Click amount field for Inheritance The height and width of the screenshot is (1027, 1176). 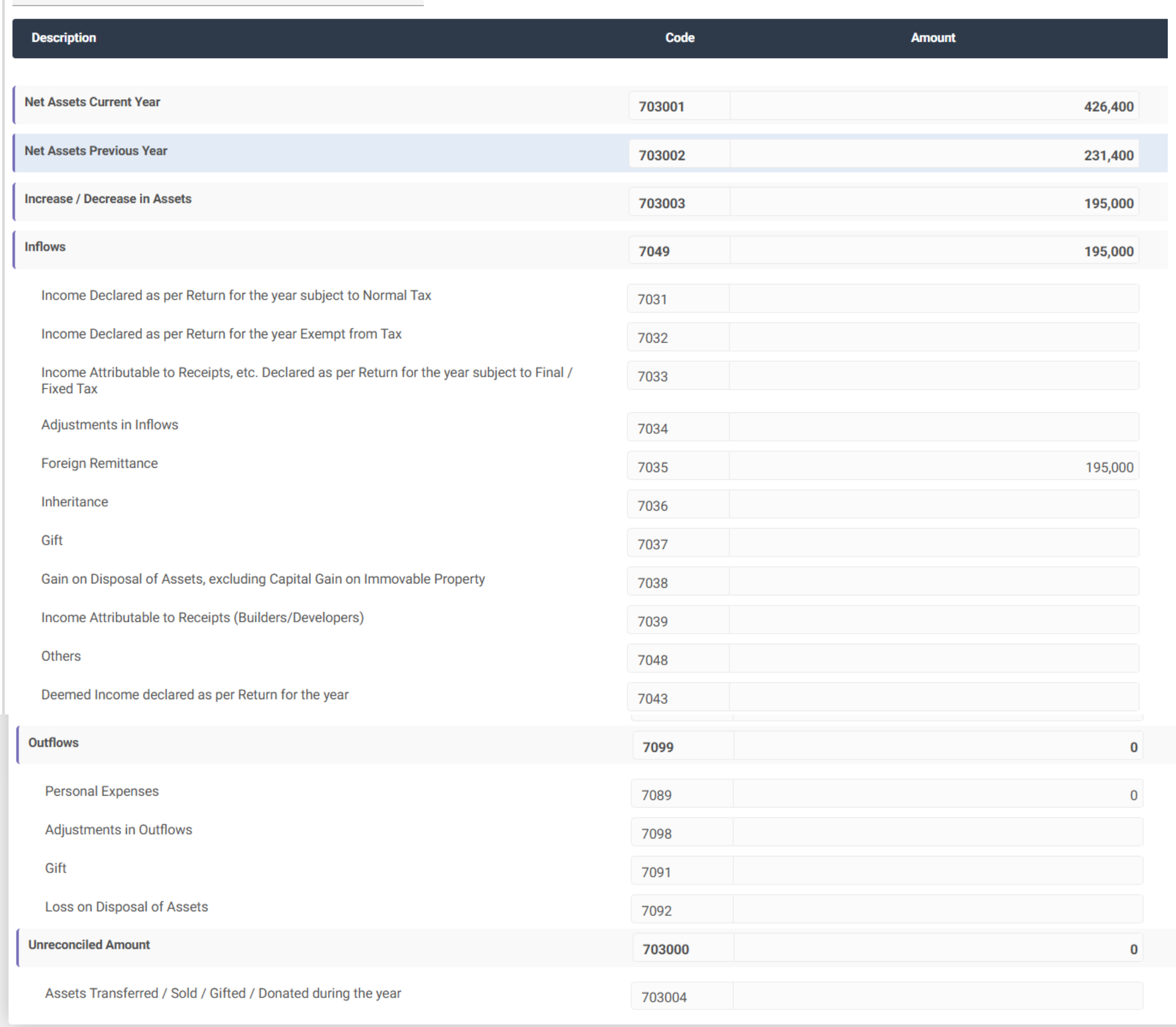934,504
